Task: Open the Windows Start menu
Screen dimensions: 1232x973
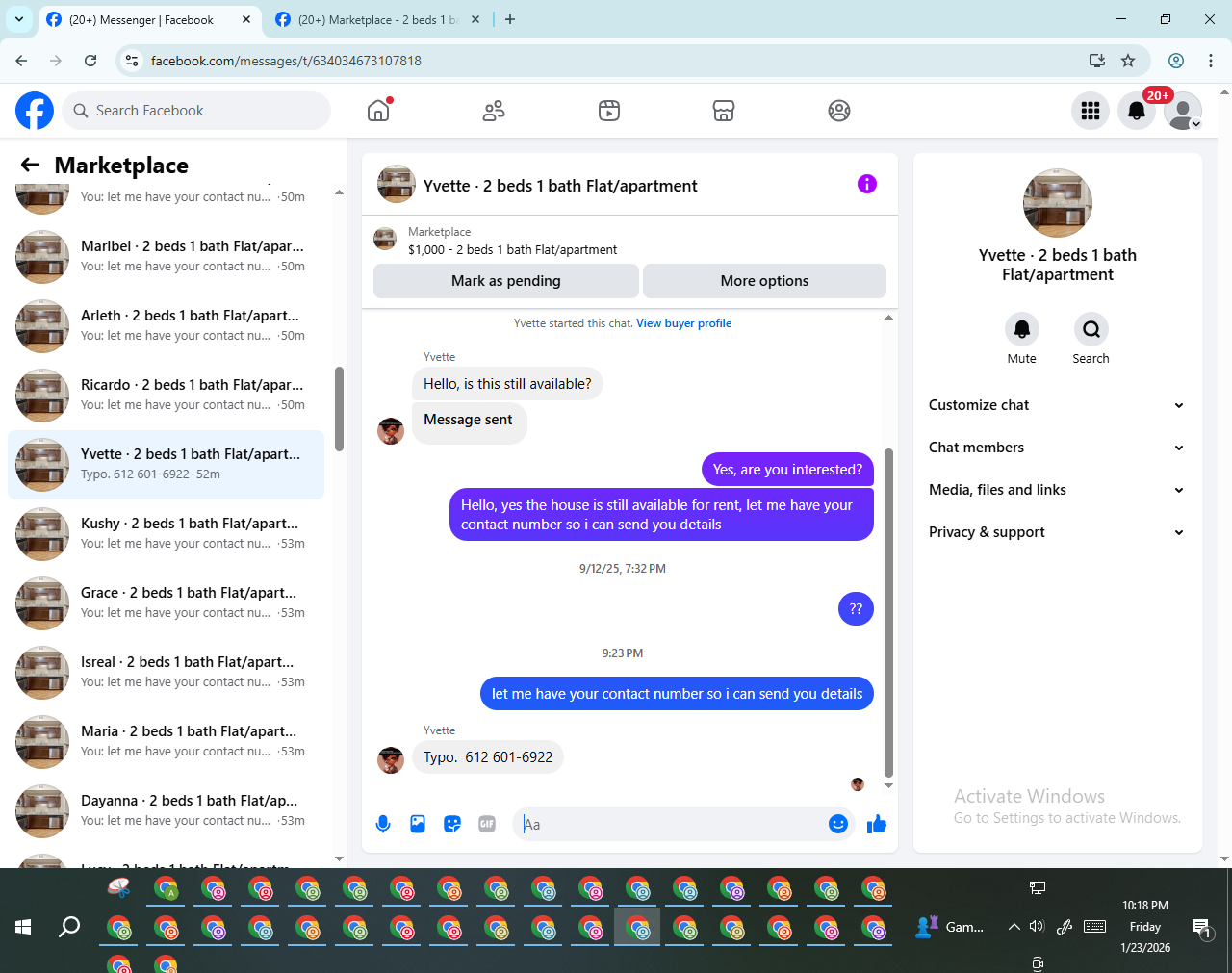Action: (x=23, y=927)
